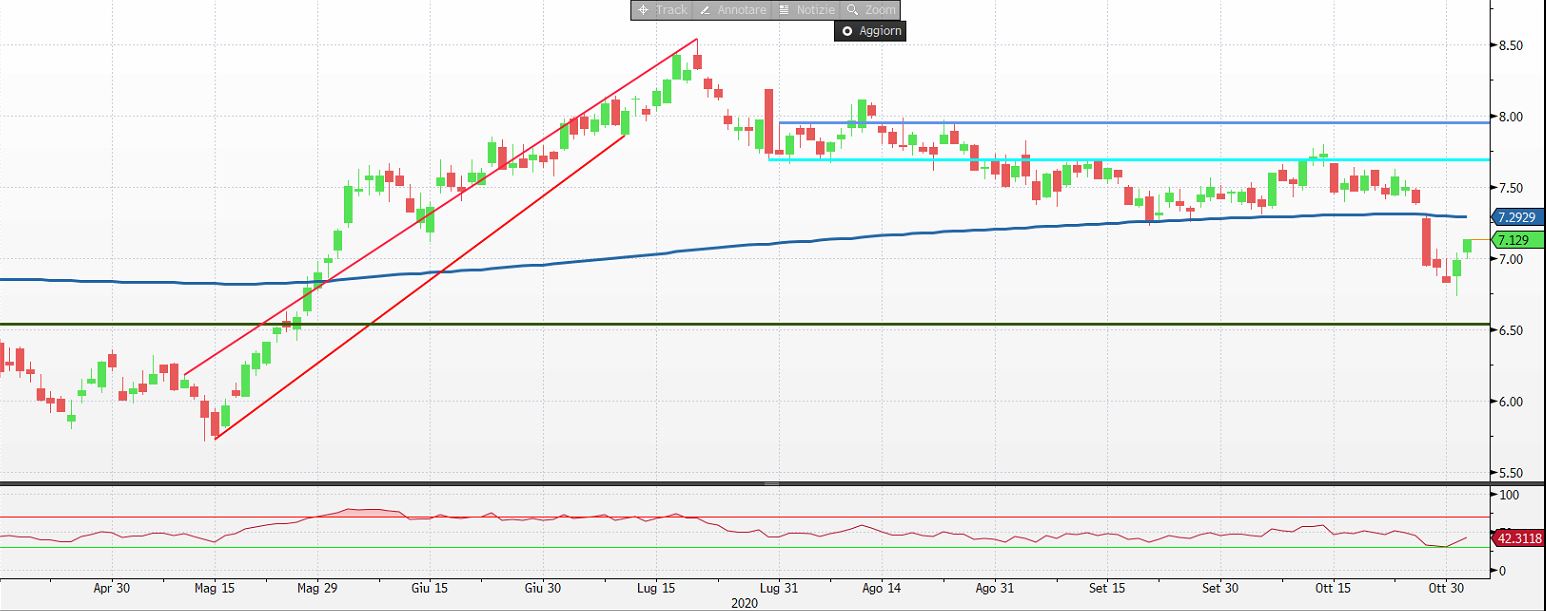Click the 8.50 price axis label
Screen dimensions: 1546x611
tap(1510, 46)
